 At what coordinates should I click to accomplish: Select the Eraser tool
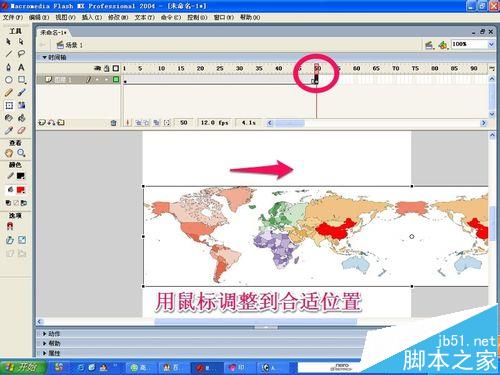click(21, 131)
